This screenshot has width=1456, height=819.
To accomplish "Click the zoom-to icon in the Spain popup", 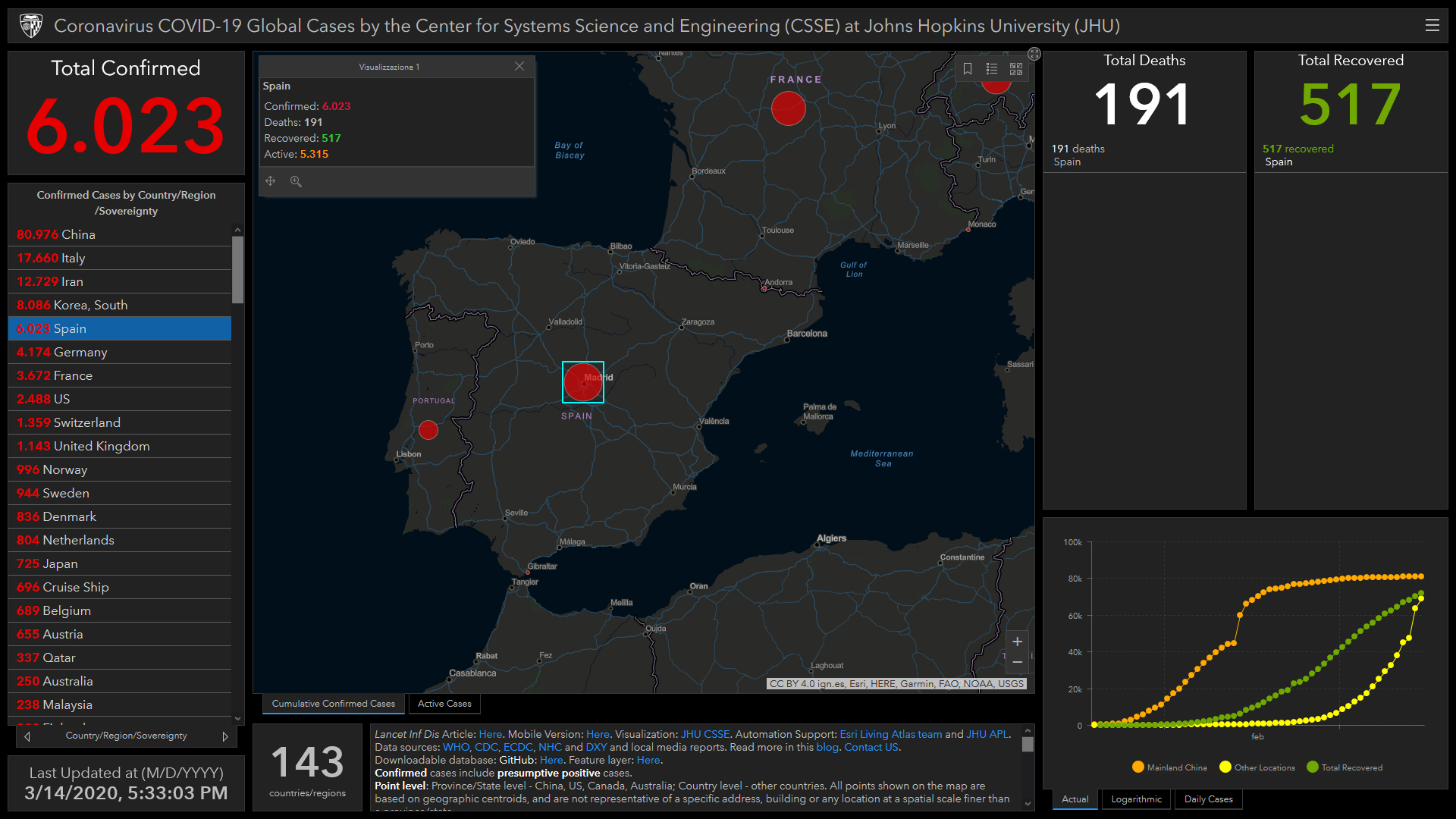I will (296, 181).
